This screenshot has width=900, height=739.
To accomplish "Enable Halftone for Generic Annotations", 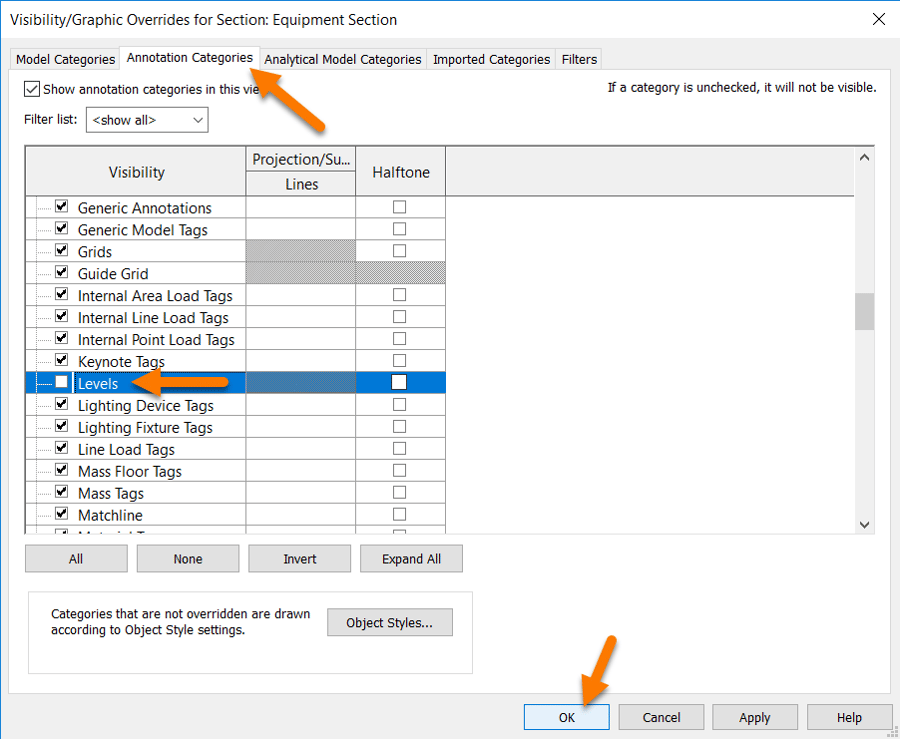I will pos(400,207).
